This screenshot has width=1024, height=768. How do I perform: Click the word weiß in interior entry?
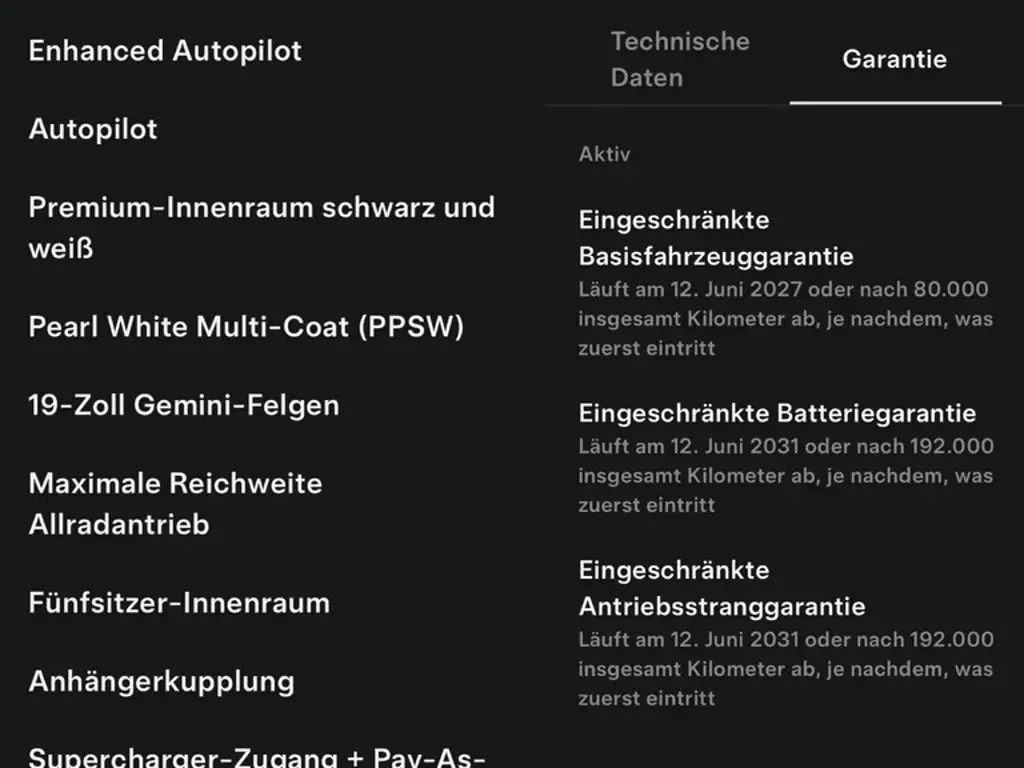click(61, 249)
